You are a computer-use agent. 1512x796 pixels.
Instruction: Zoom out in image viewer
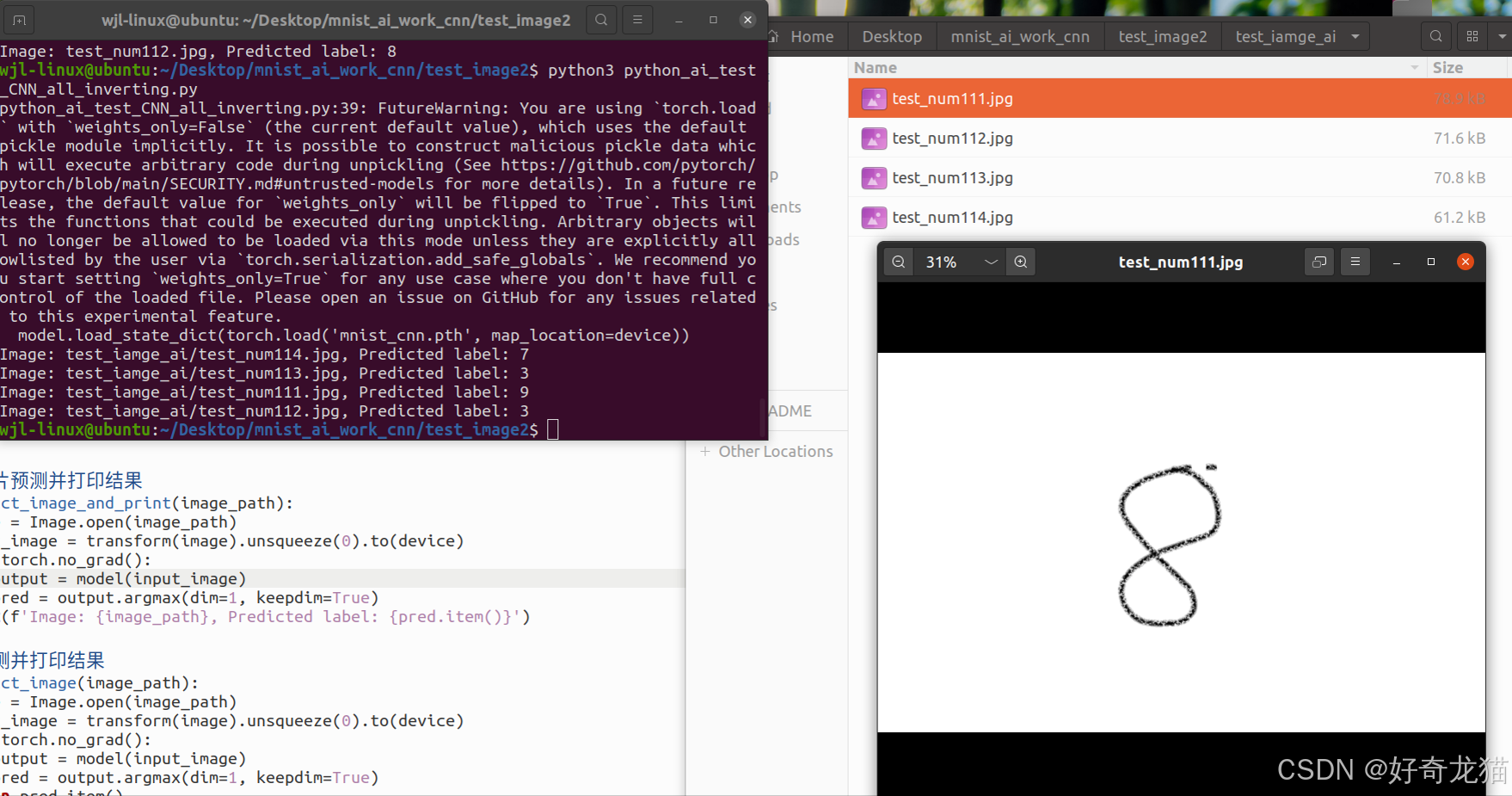(899, 262)
